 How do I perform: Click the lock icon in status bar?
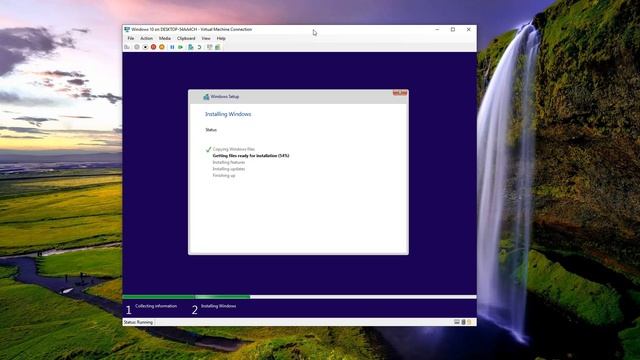469,322
